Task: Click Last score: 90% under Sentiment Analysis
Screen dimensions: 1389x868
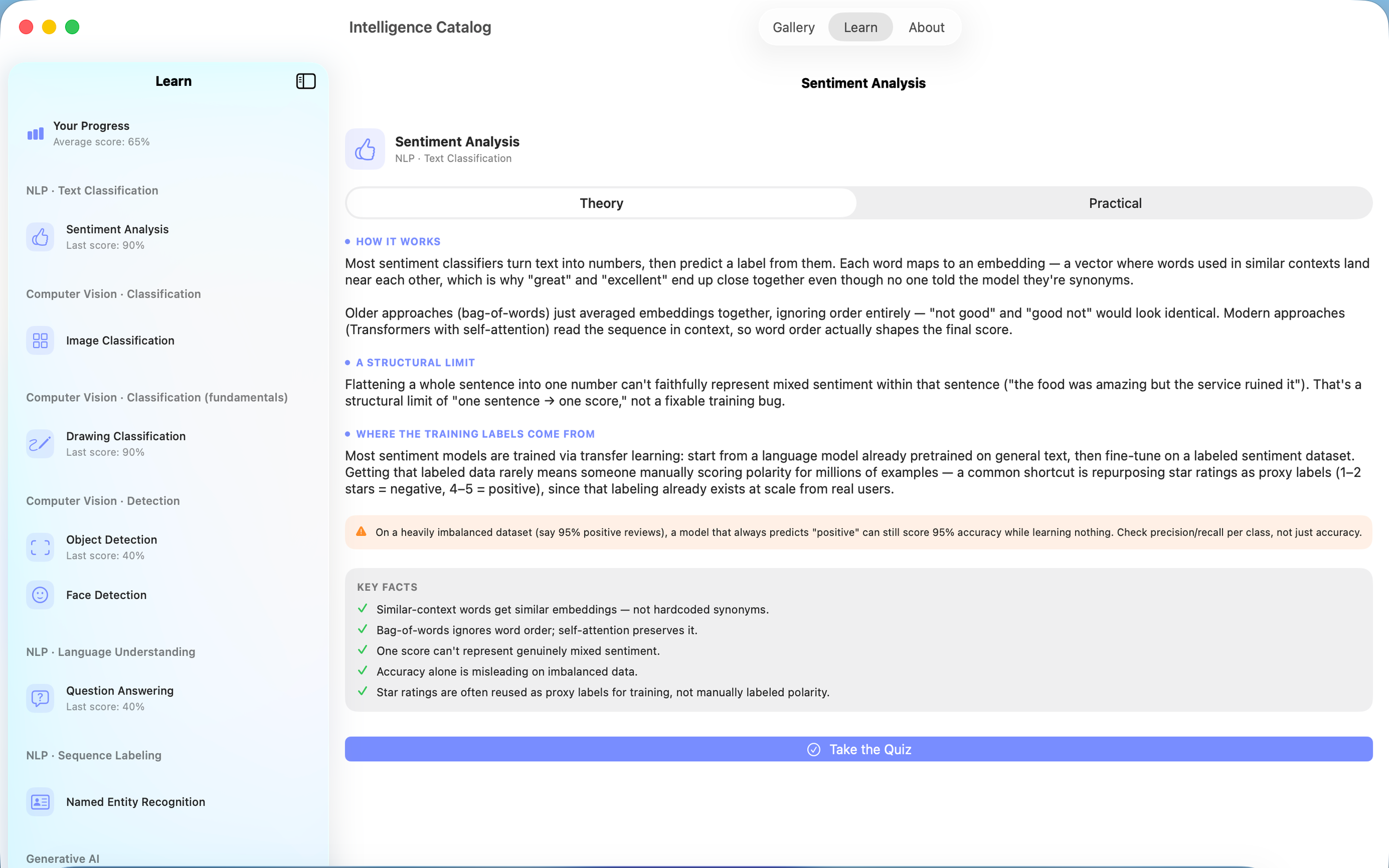Action: coord(105,245)
